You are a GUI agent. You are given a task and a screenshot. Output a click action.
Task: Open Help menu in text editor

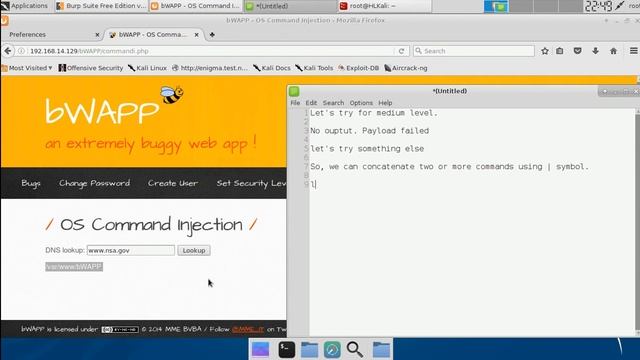(x=385, y=103)
